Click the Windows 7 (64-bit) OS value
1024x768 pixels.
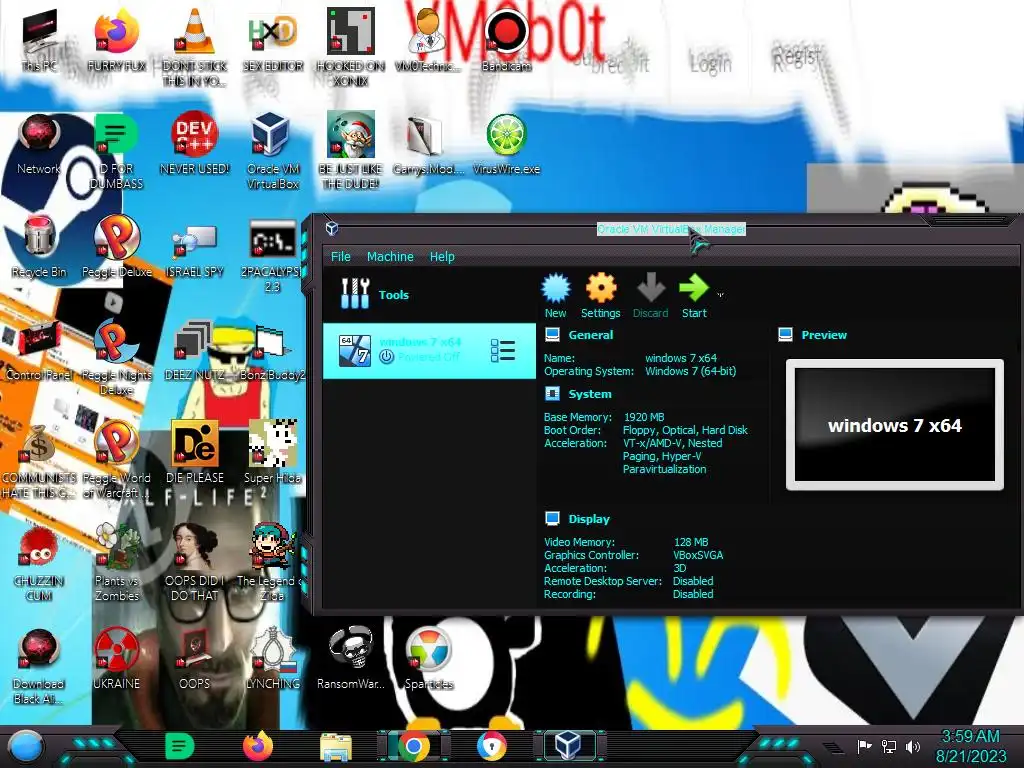coord(690,371)
